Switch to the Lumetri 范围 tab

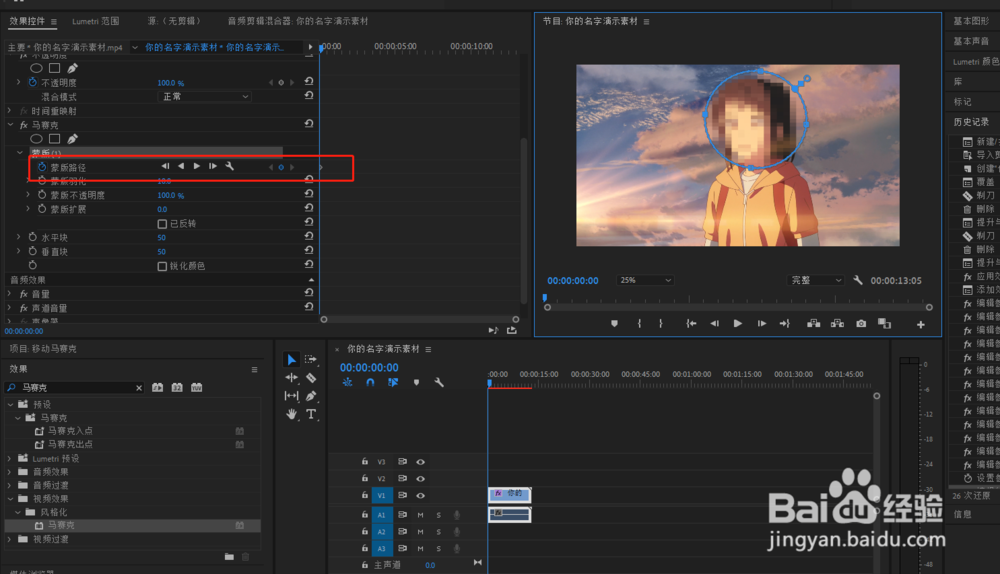click(x=96, y=21)
